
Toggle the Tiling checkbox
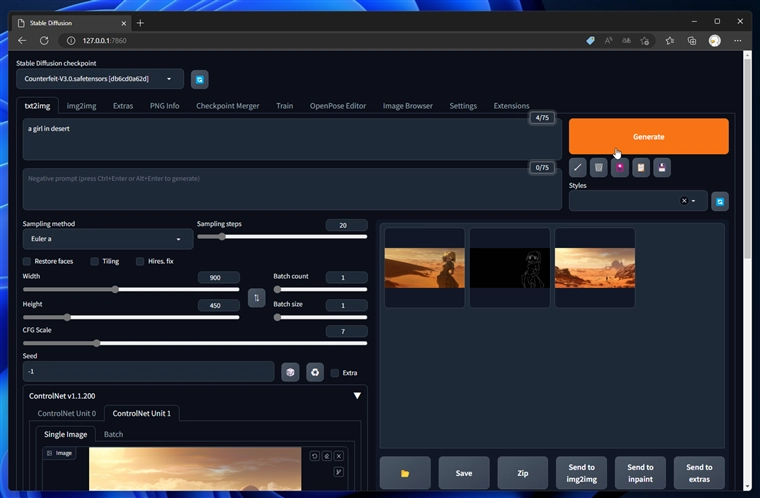95,261
